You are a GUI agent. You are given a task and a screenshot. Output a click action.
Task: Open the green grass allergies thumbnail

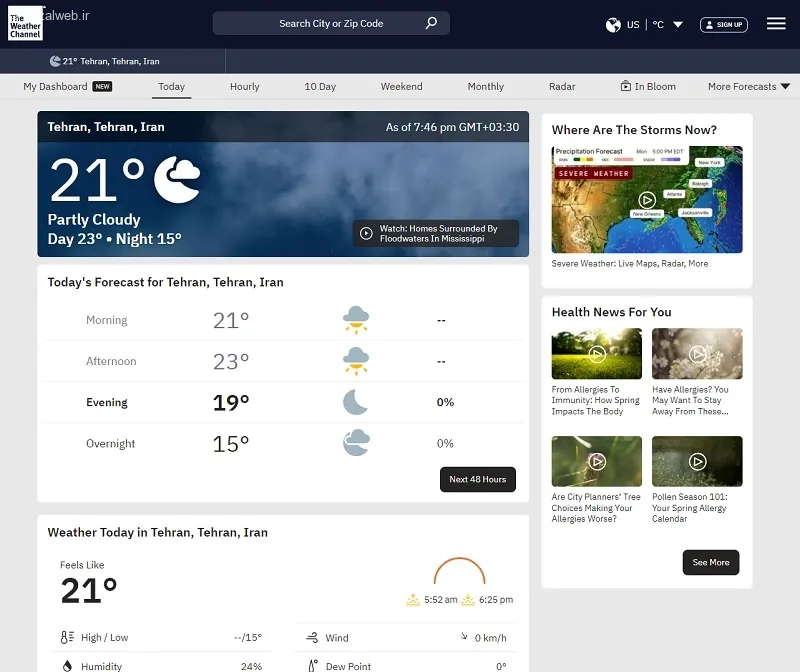point(596,354)
